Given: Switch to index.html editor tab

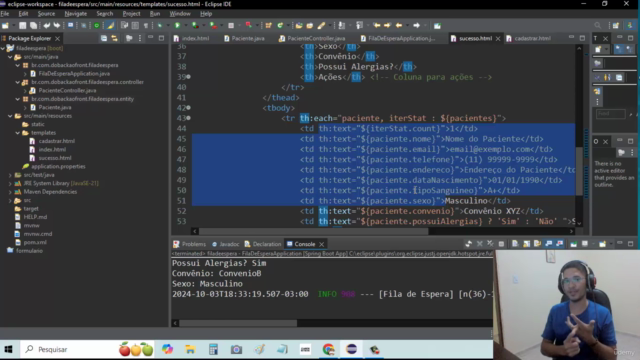Looking at the screenshot, I should tap(191, 38).
